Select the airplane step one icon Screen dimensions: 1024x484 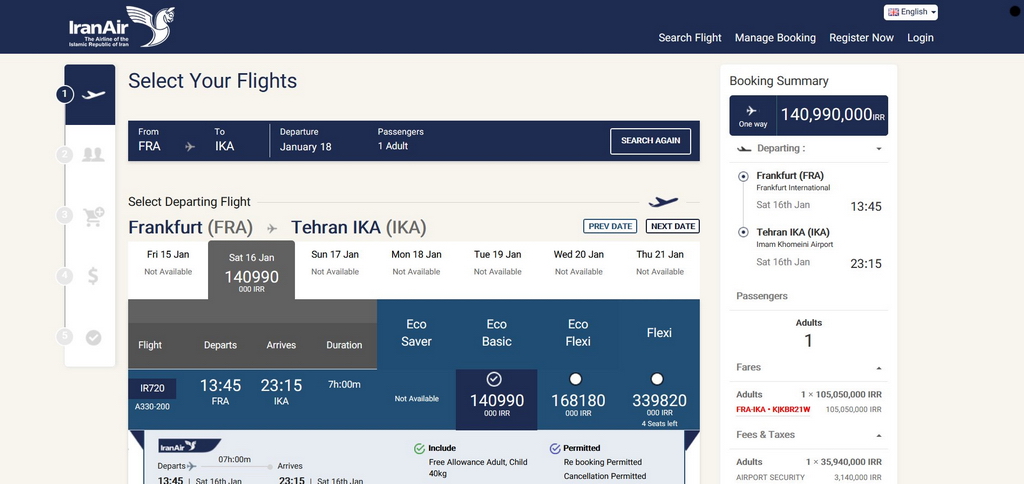[93, 95]
